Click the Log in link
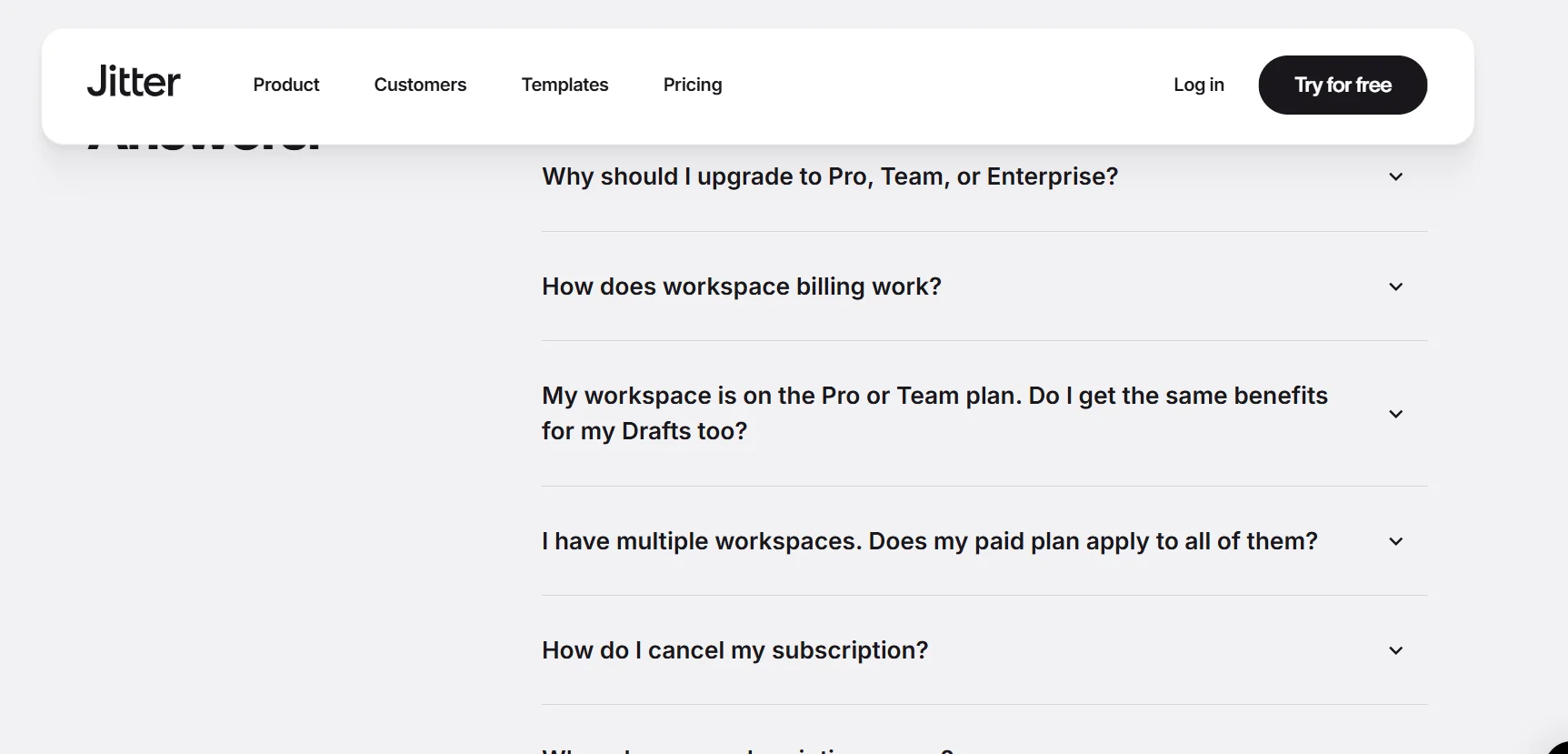The width and height of the screenshot is (1568, 754). point(1198,85)
